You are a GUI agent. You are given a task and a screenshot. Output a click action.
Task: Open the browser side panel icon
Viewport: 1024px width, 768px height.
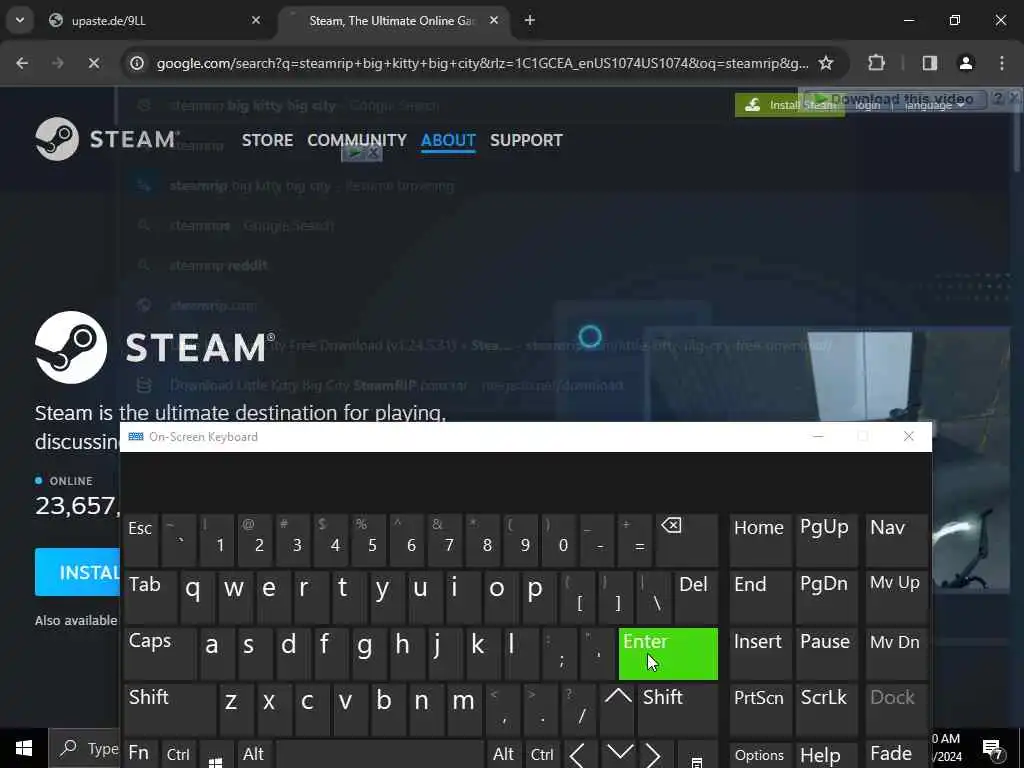pos(930,63)
